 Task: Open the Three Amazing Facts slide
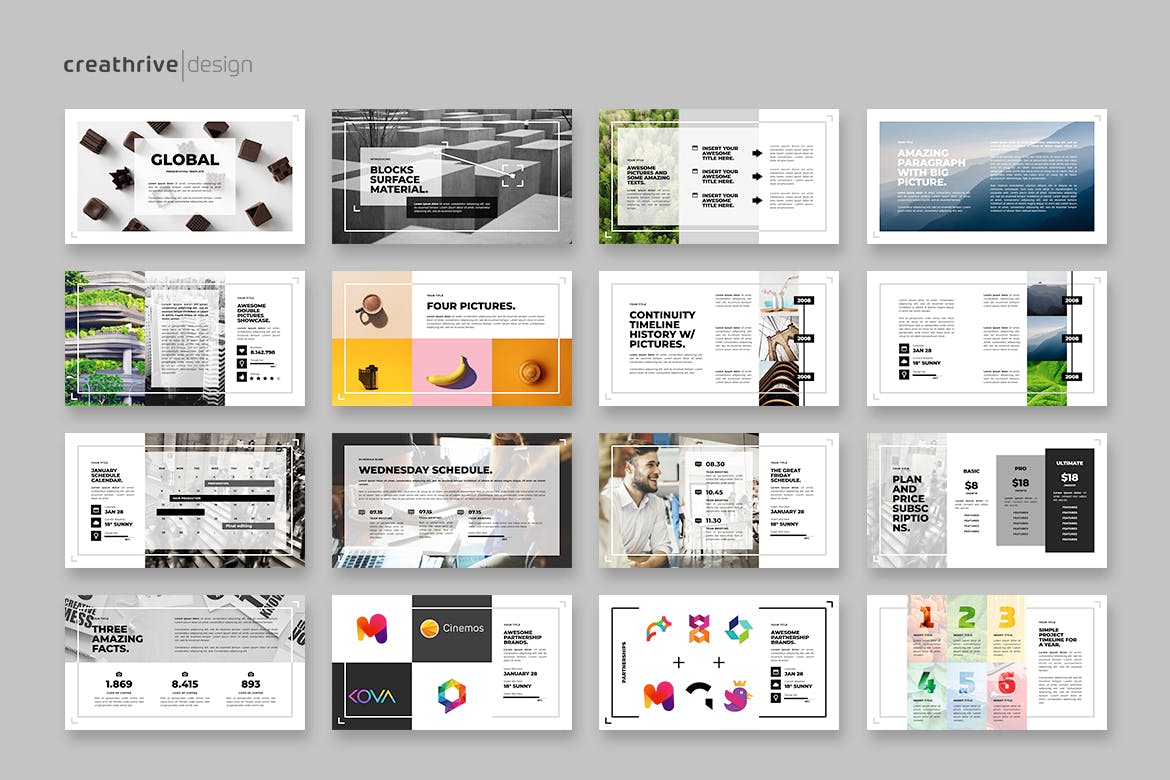coord(185,662)
